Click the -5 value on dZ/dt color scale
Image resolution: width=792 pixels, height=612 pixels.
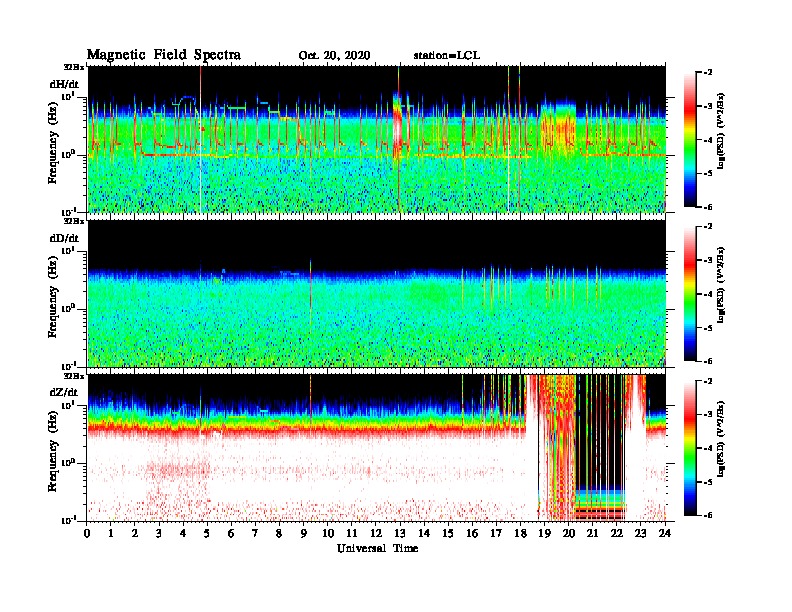(708, 482)
